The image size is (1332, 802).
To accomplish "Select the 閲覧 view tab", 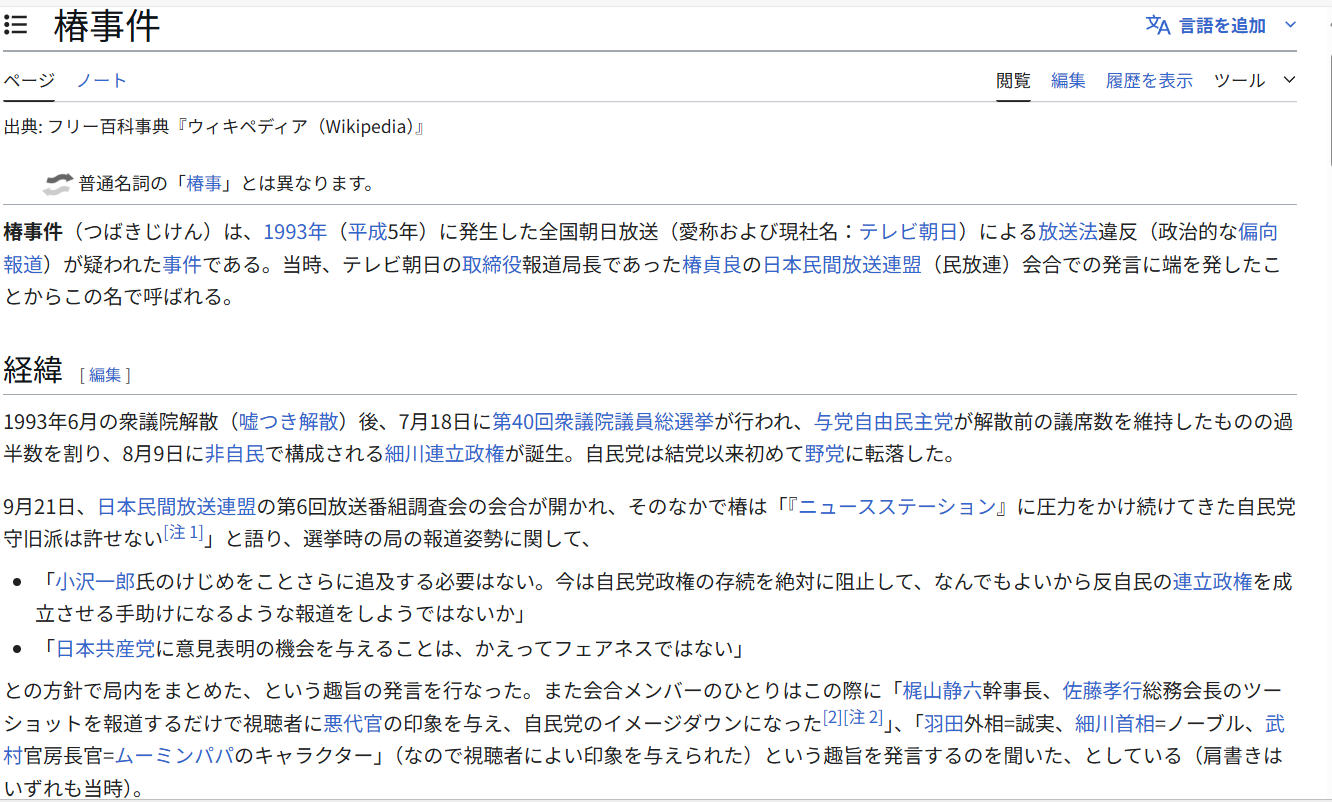I will (1013, 80).
